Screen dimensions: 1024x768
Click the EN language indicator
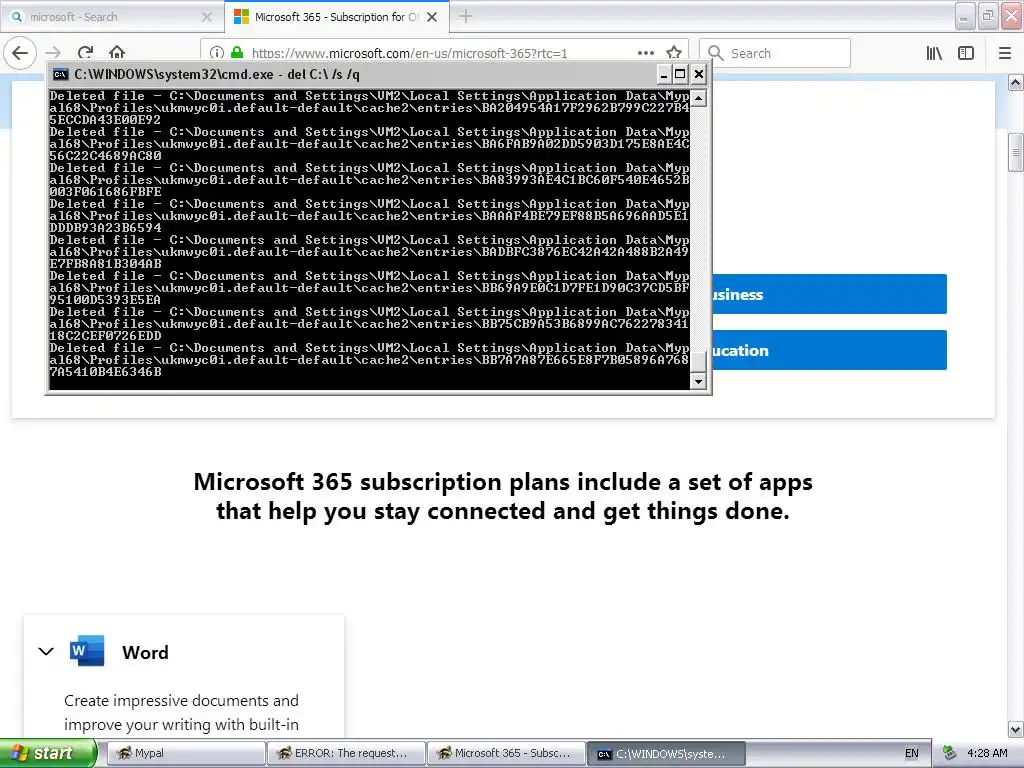coord(912,754)
